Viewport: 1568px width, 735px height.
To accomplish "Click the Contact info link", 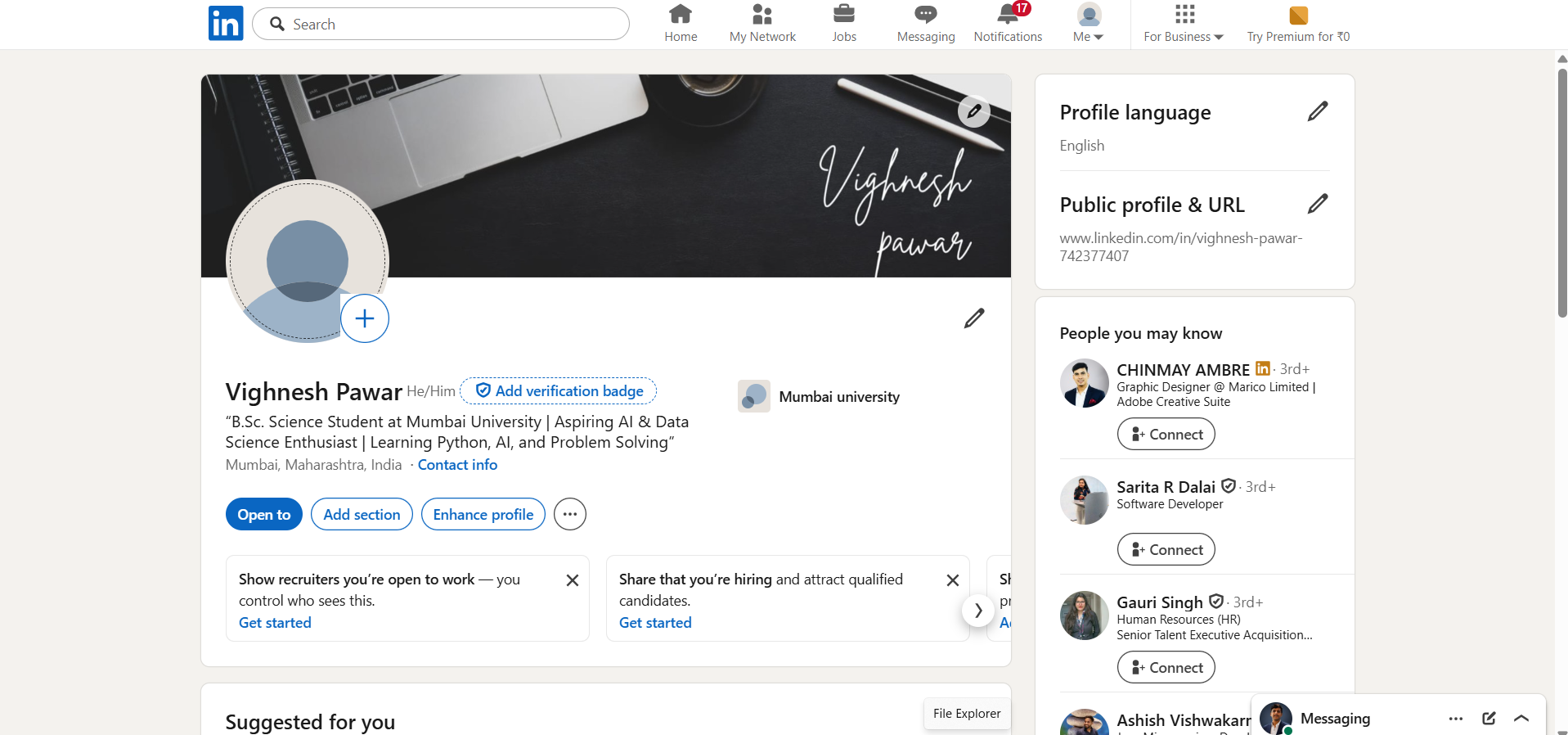I will click(x=457, y=465).
